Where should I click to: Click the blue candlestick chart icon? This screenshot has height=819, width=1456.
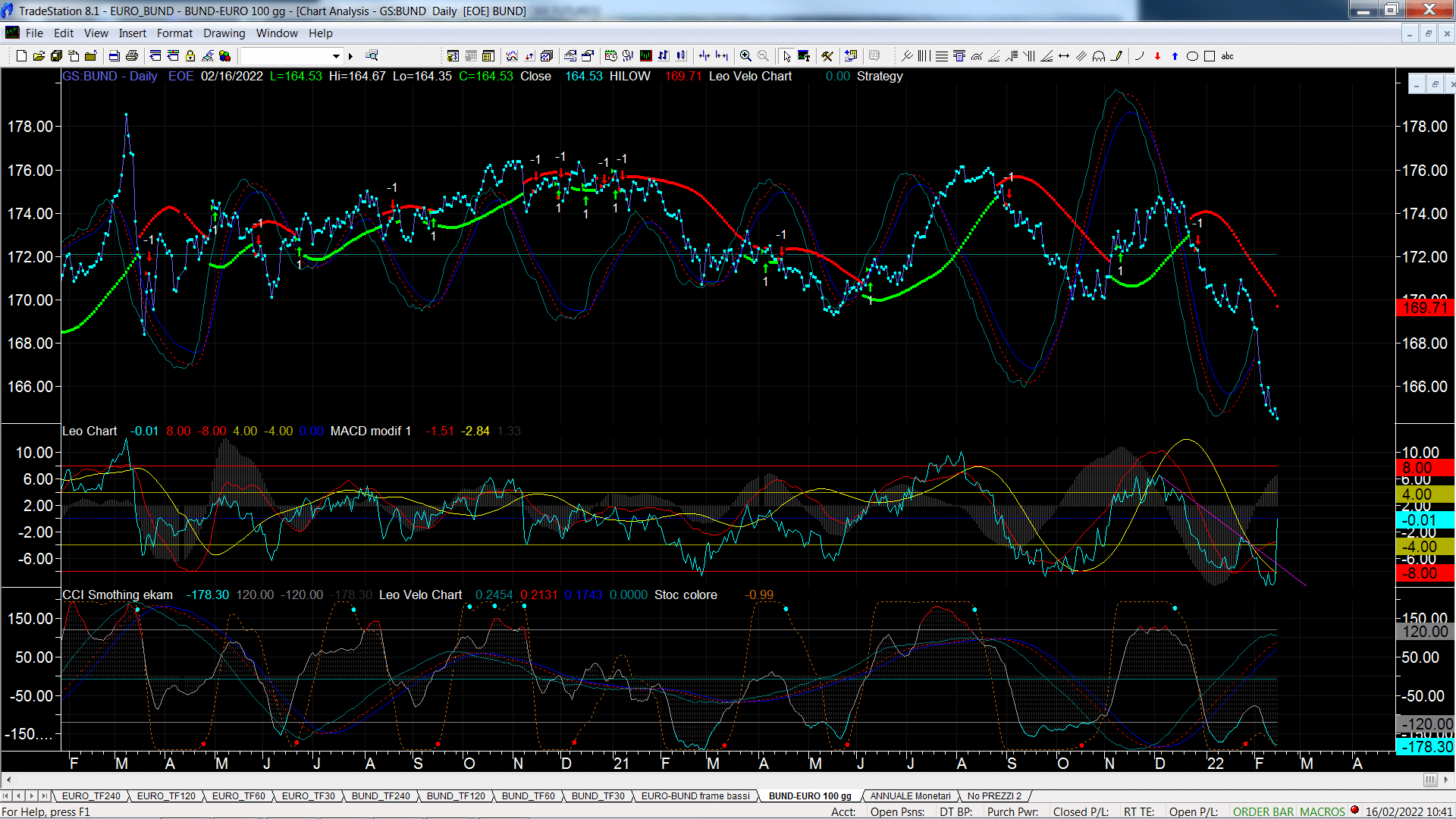(681, 55)
